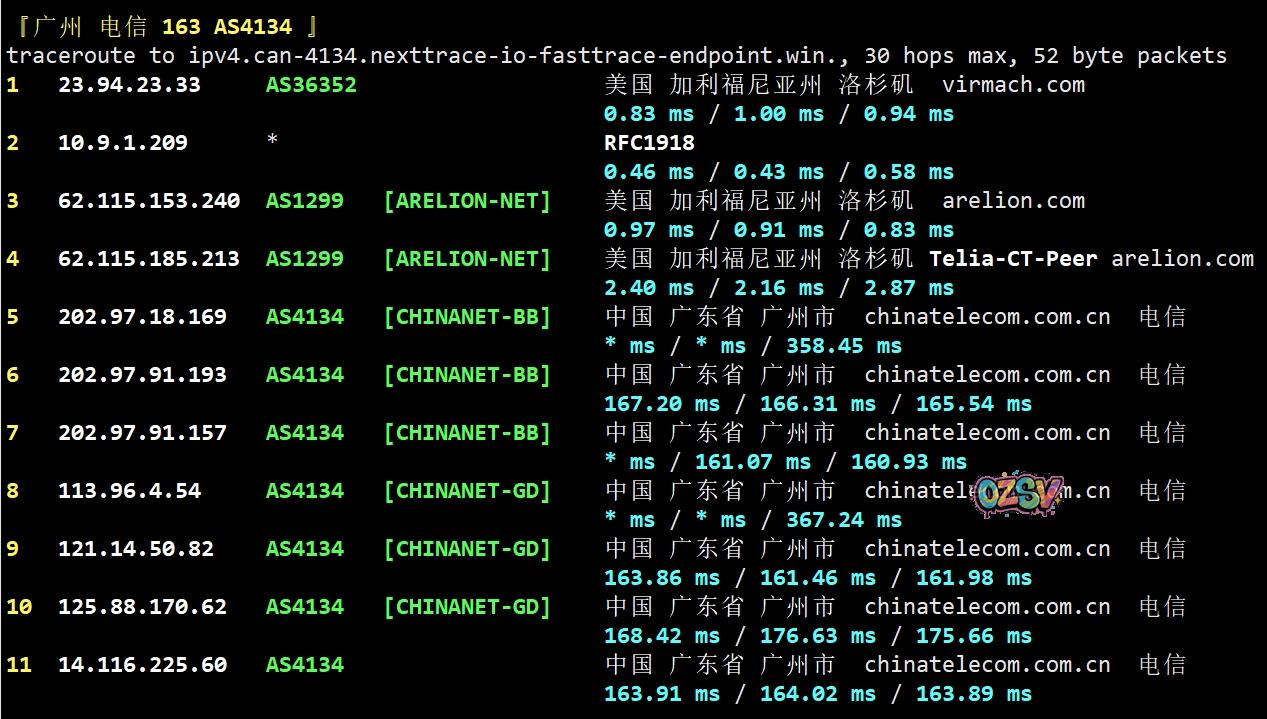
Task: Click the [CHINANET-GD] tag on hop 10
Action: pyautogui.click(x=467, y=607)
